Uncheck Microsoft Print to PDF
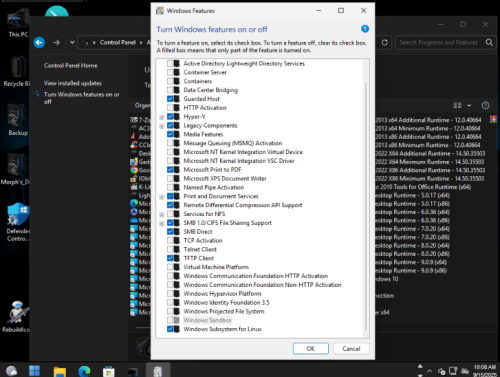 [x=170, y=169]
